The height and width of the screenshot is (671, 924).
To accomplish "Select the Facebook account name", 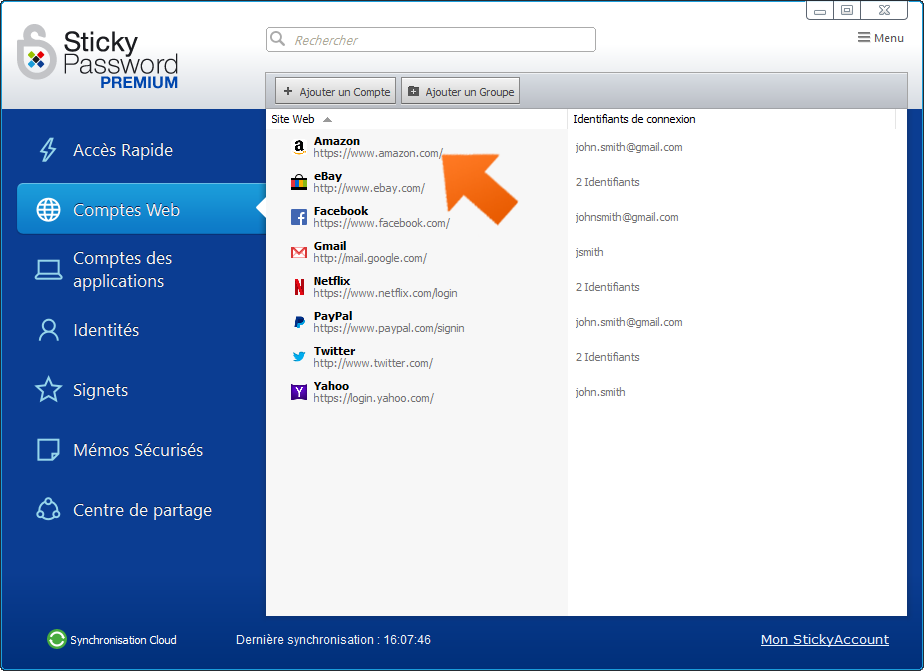I will pyautogui.click(x=341, y=211).
